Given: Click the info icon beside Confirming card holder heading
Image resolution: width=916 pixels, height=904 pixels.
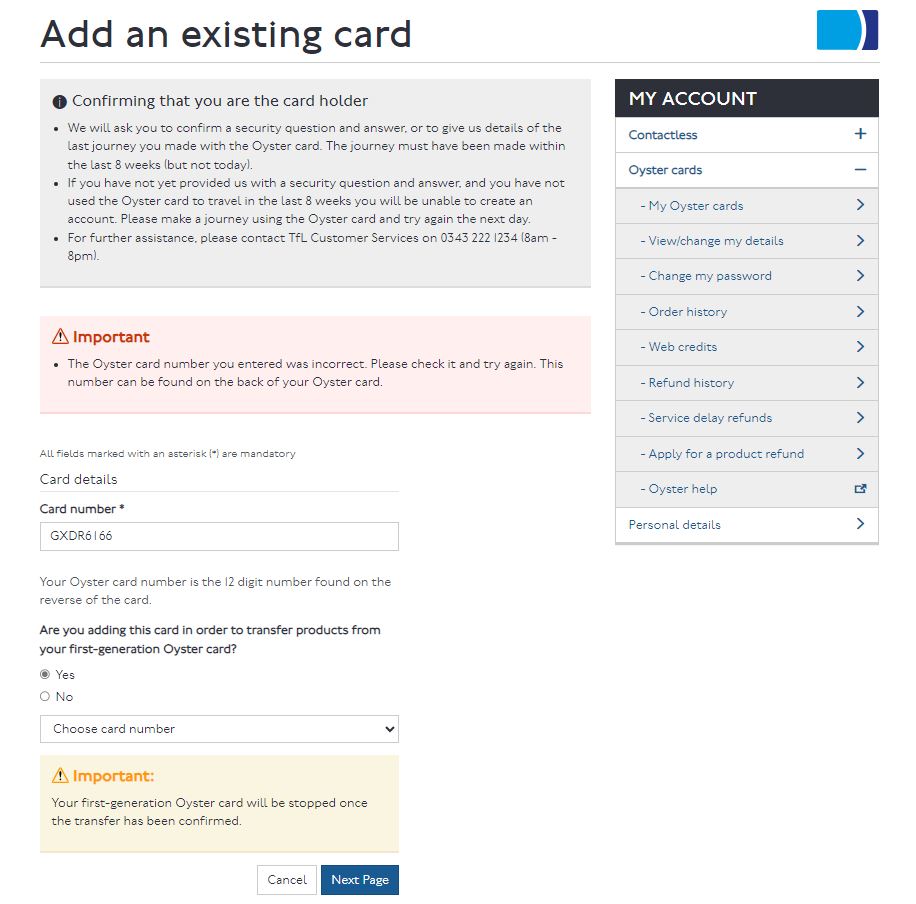Looking at the screenshot, I should tap(60, 102).
